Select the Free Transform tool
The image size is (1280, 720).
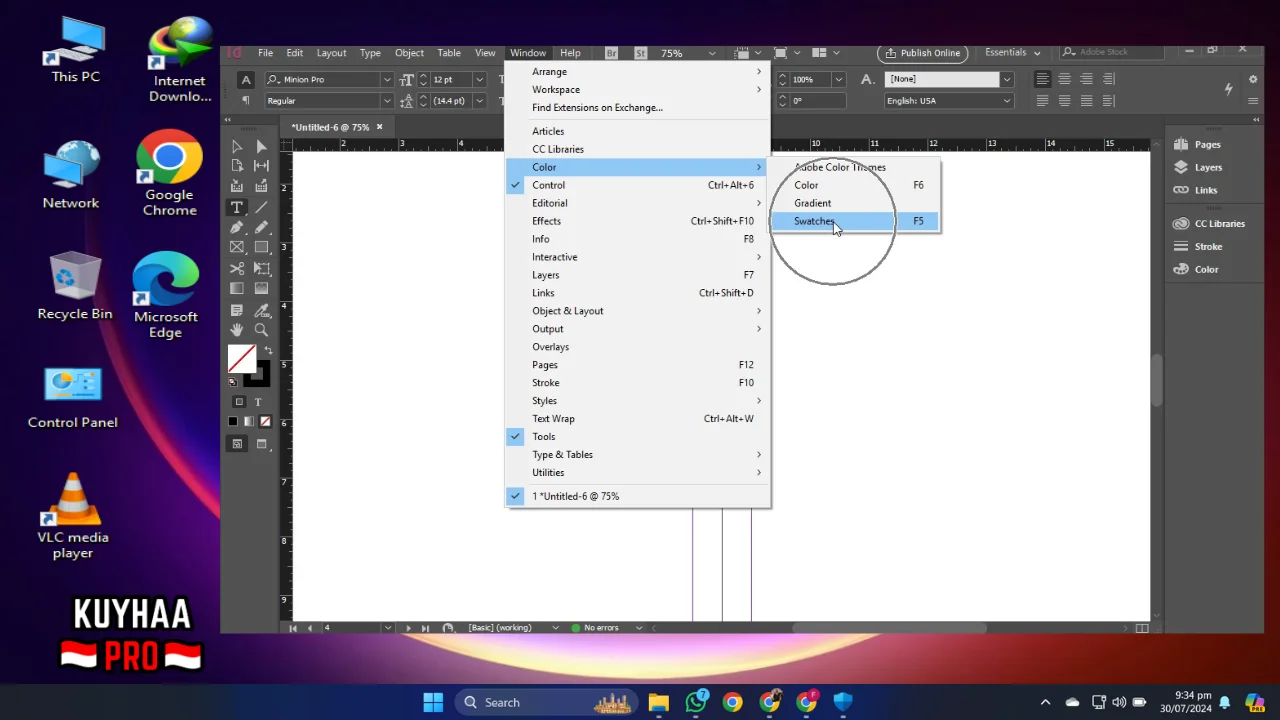[261, 268]
